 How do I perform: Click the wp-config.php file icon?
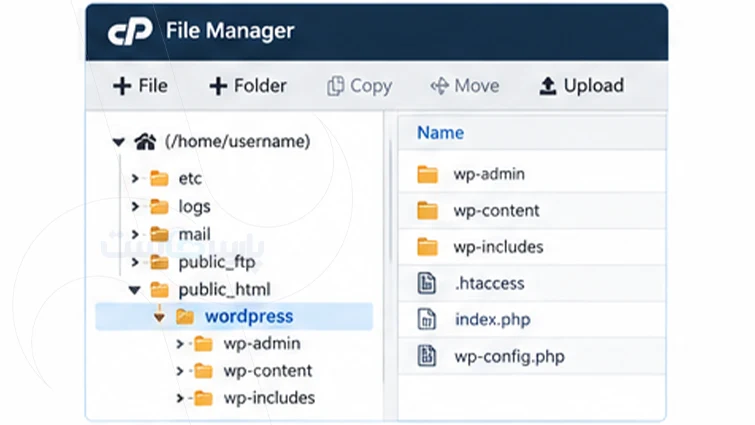pos(427,356)
